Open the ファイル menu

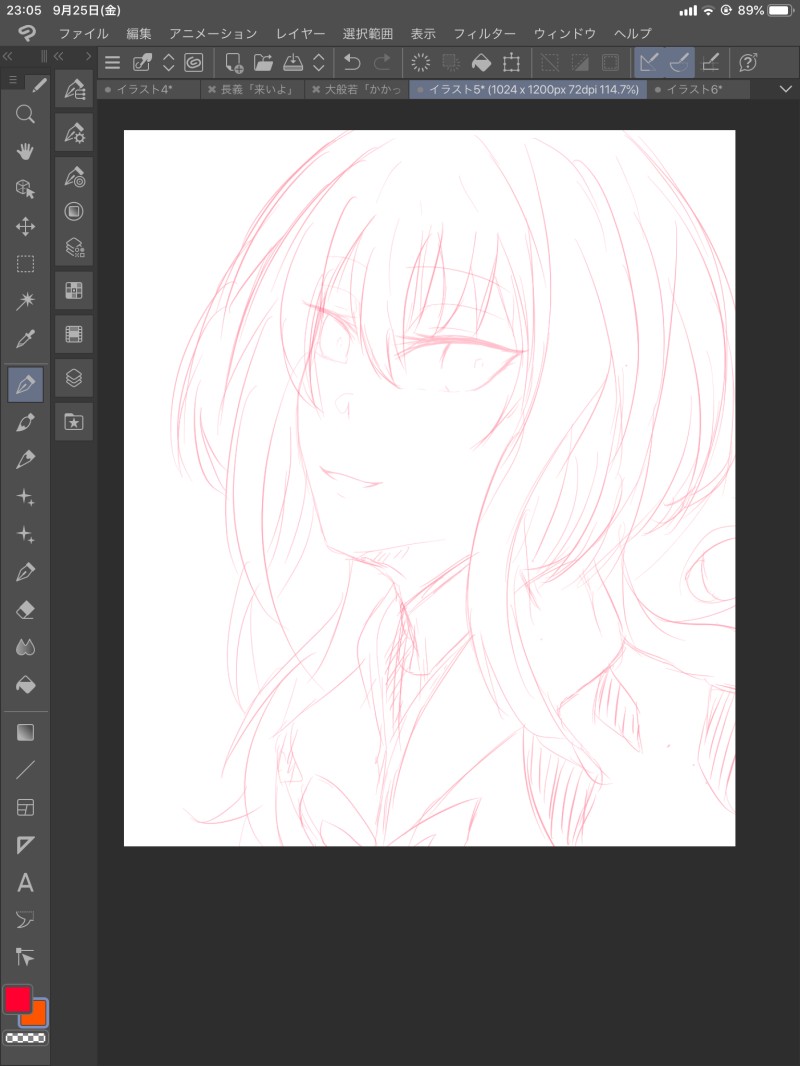pyautogui.click(x=84, y=33)
